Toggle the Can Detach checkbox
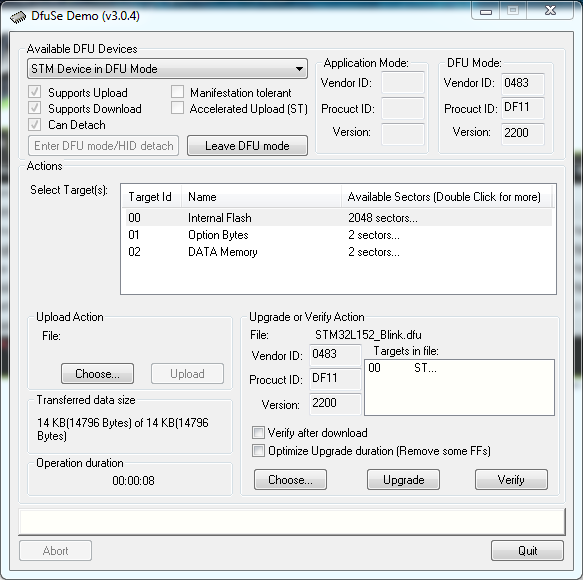This screenshot has width=583, height=580. pos(35,124)
